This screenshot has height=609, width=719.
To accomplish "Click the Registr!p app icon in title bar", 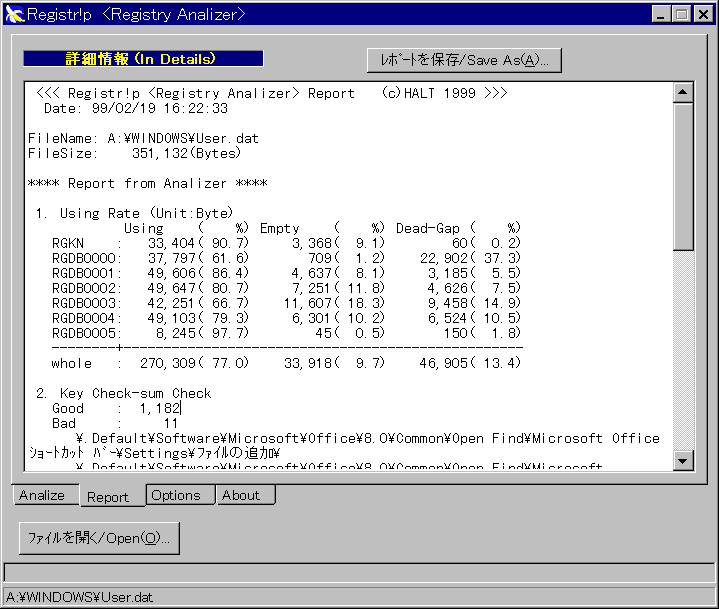I will pos(14,14).
